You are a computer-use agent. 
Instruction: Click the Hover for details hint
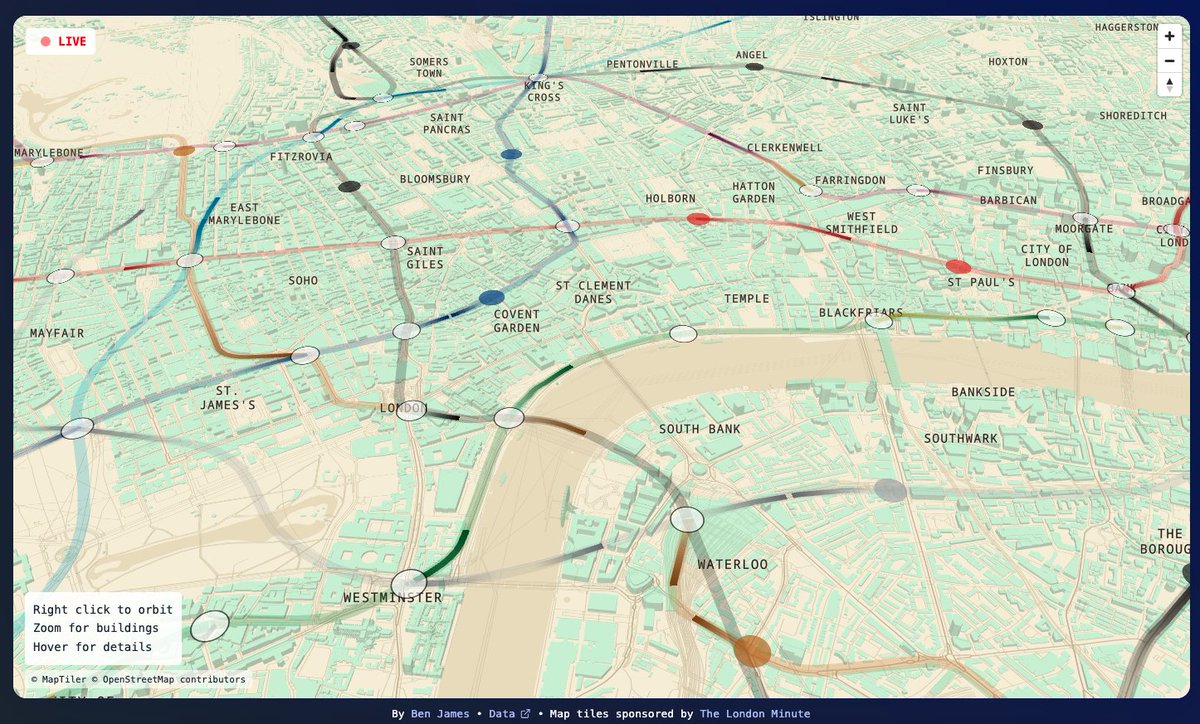[92, 647]
